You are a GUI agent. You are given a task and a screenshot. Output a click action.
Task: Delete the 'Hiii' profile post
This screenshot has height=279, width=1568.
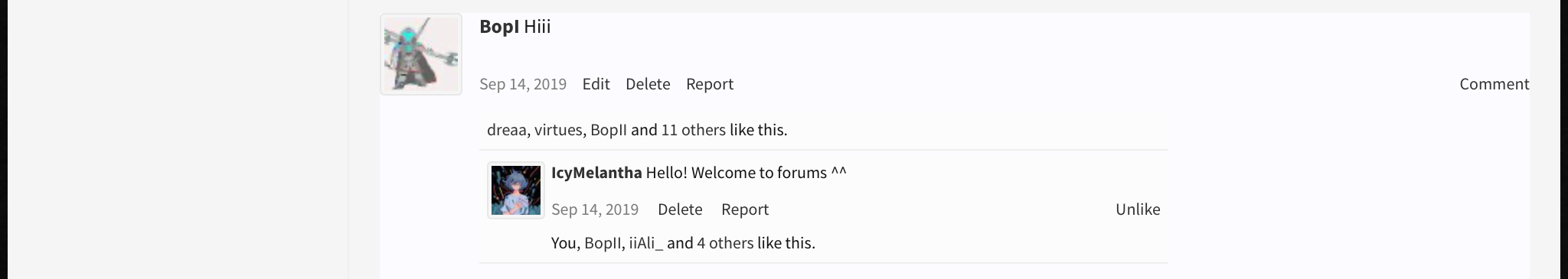pos(648,84)
